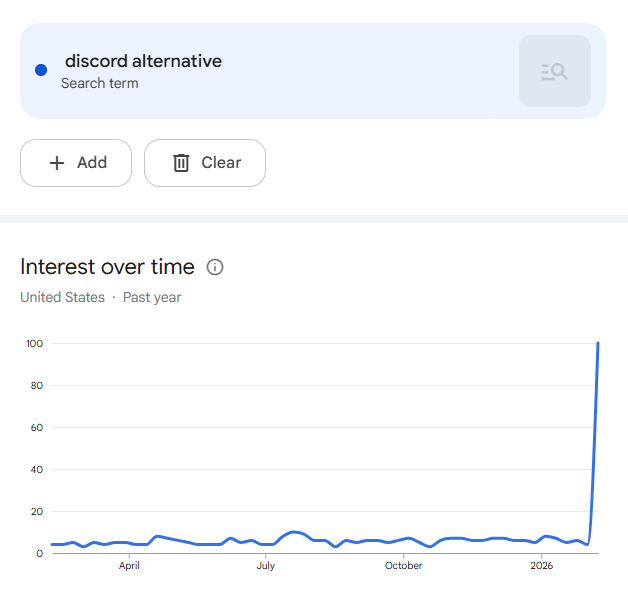Click the Interest over time heading
Image resolution: width=628 pixels, height=590 pixels.
[x=107, y=267]
